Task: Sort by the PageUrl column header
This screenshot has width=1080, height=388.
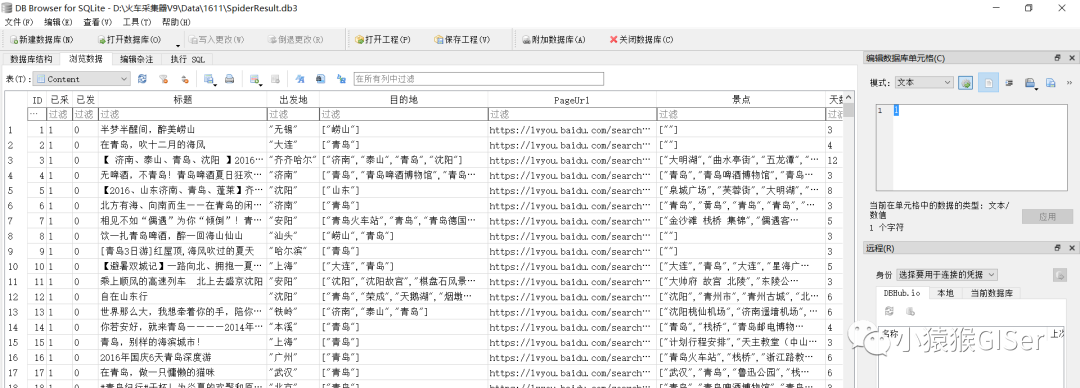Action: [572, 100]
